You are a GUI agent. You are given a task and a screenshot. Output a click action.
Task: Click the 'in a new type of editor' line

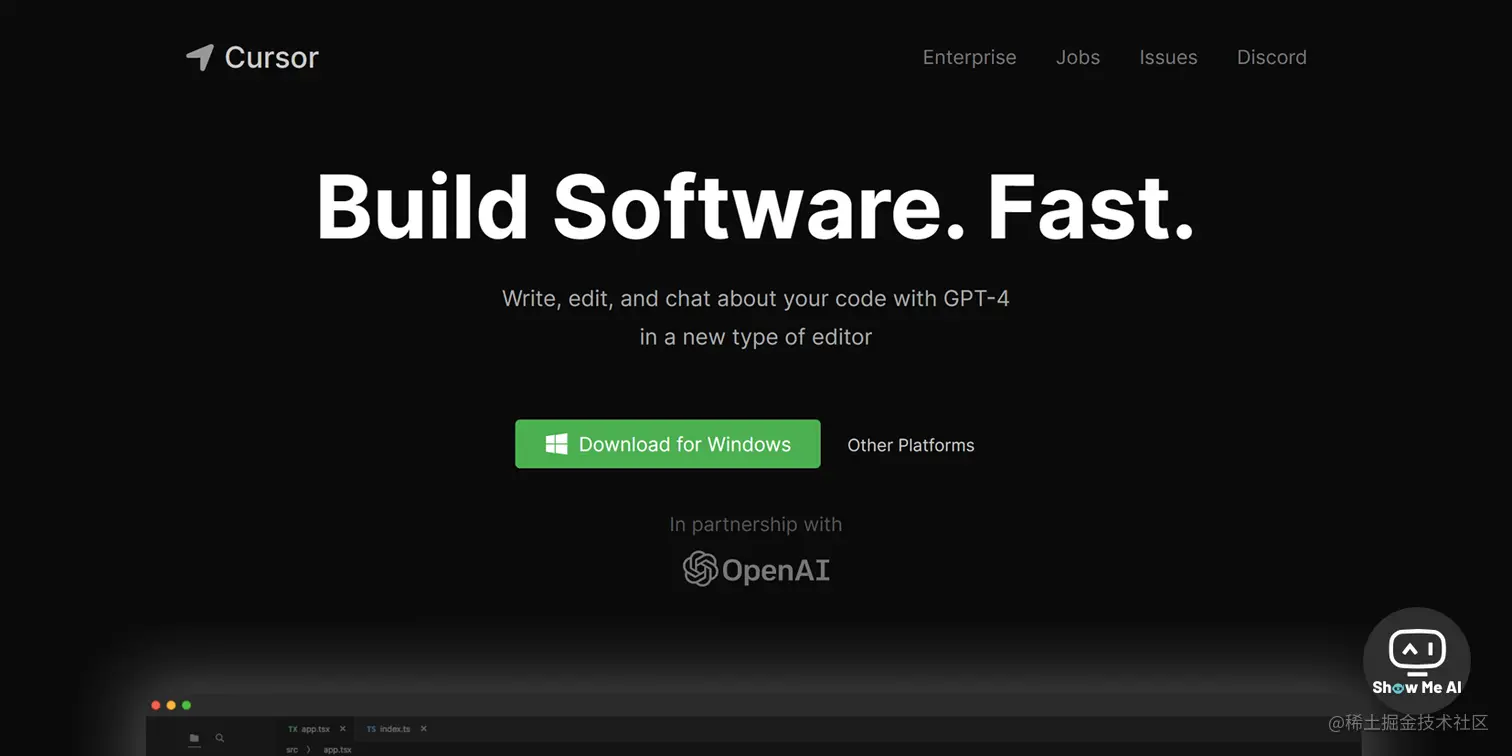756,337
